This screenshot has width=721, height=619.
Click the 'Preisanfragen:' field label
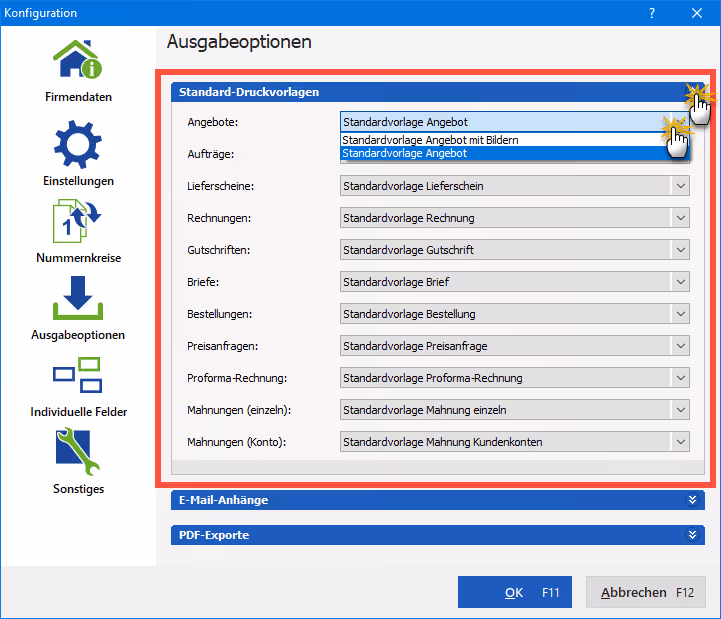(x=223, y=346)
